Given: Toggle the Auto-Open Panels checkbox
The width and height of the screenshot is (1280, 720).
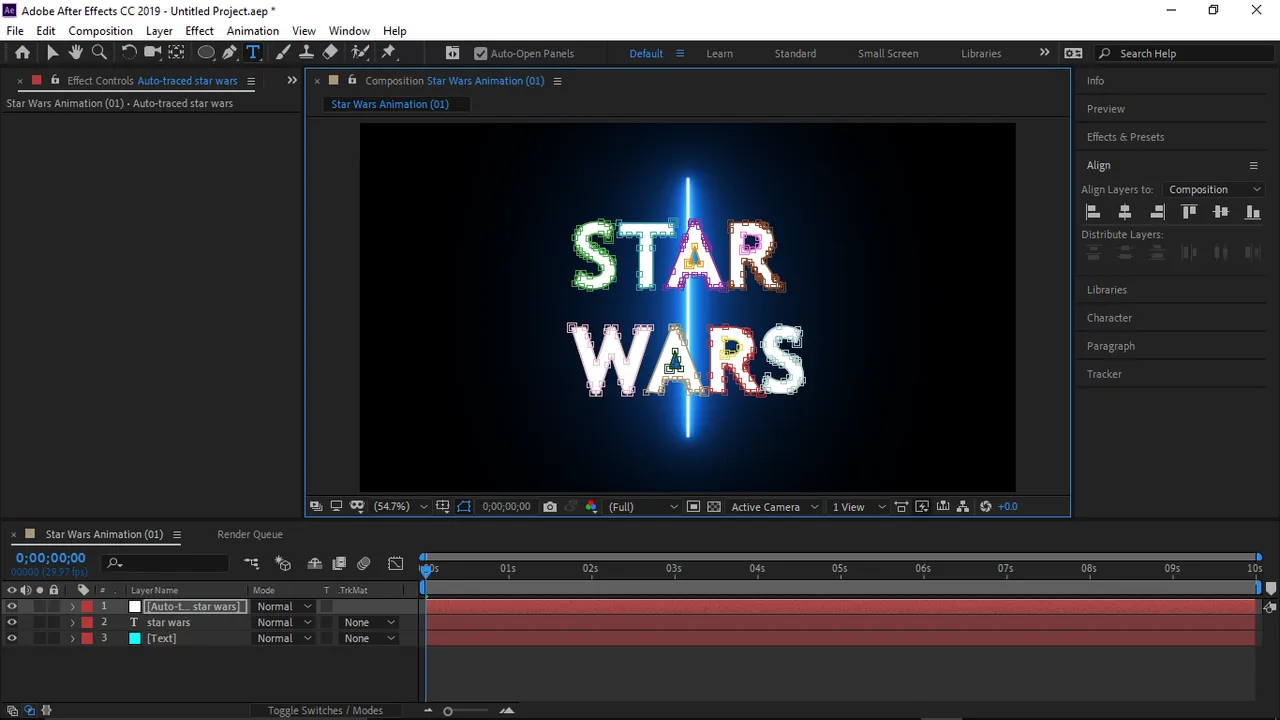Looking at the screenshot, I should point(480,54).
